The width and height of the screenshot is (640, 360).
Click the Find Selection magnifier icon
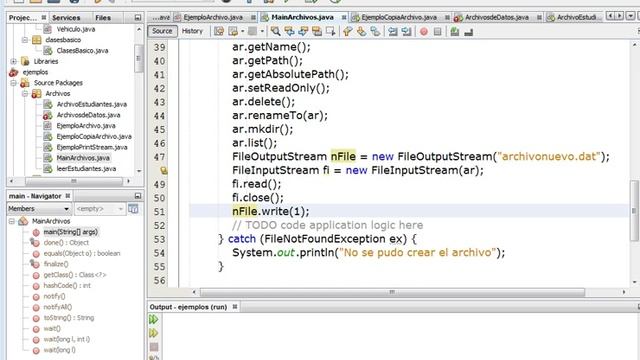(x=276, y=31)
